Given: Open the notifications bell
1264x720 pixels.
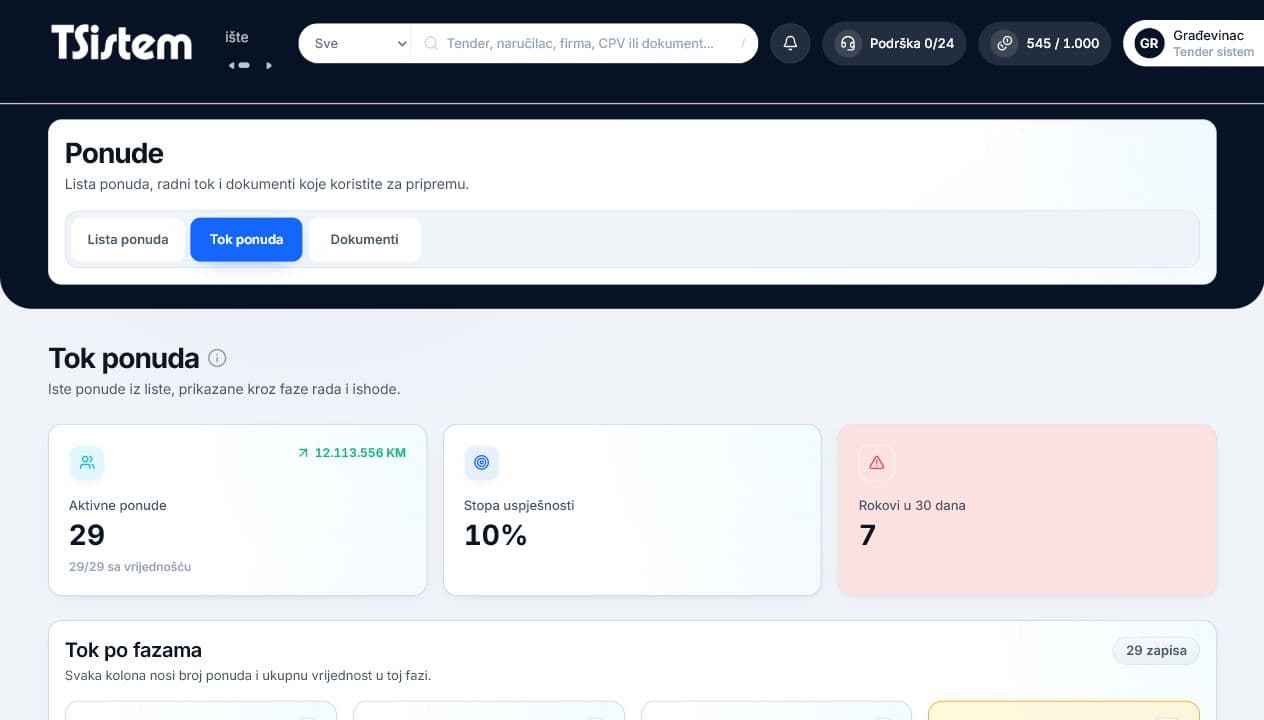Looking at the screenshot, I should tap(790, 43).
